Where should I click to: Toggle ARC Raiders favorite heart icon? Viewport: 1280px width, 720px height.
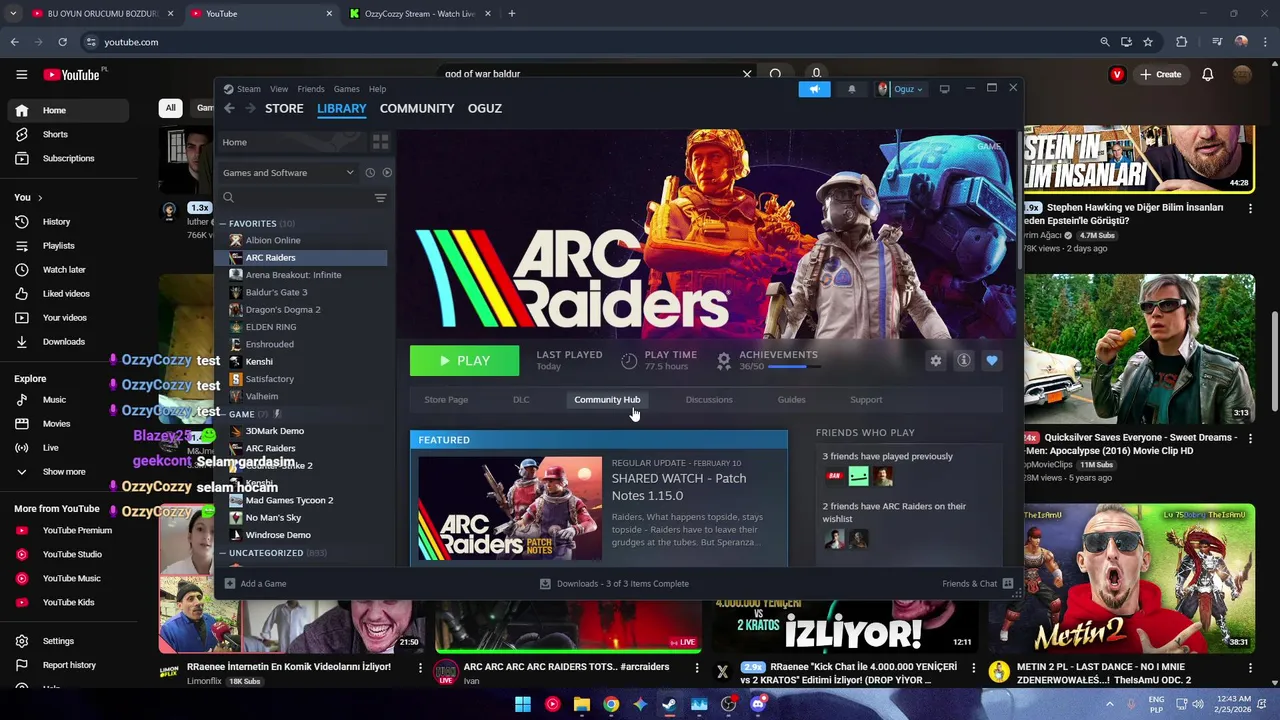pos(992,361)
